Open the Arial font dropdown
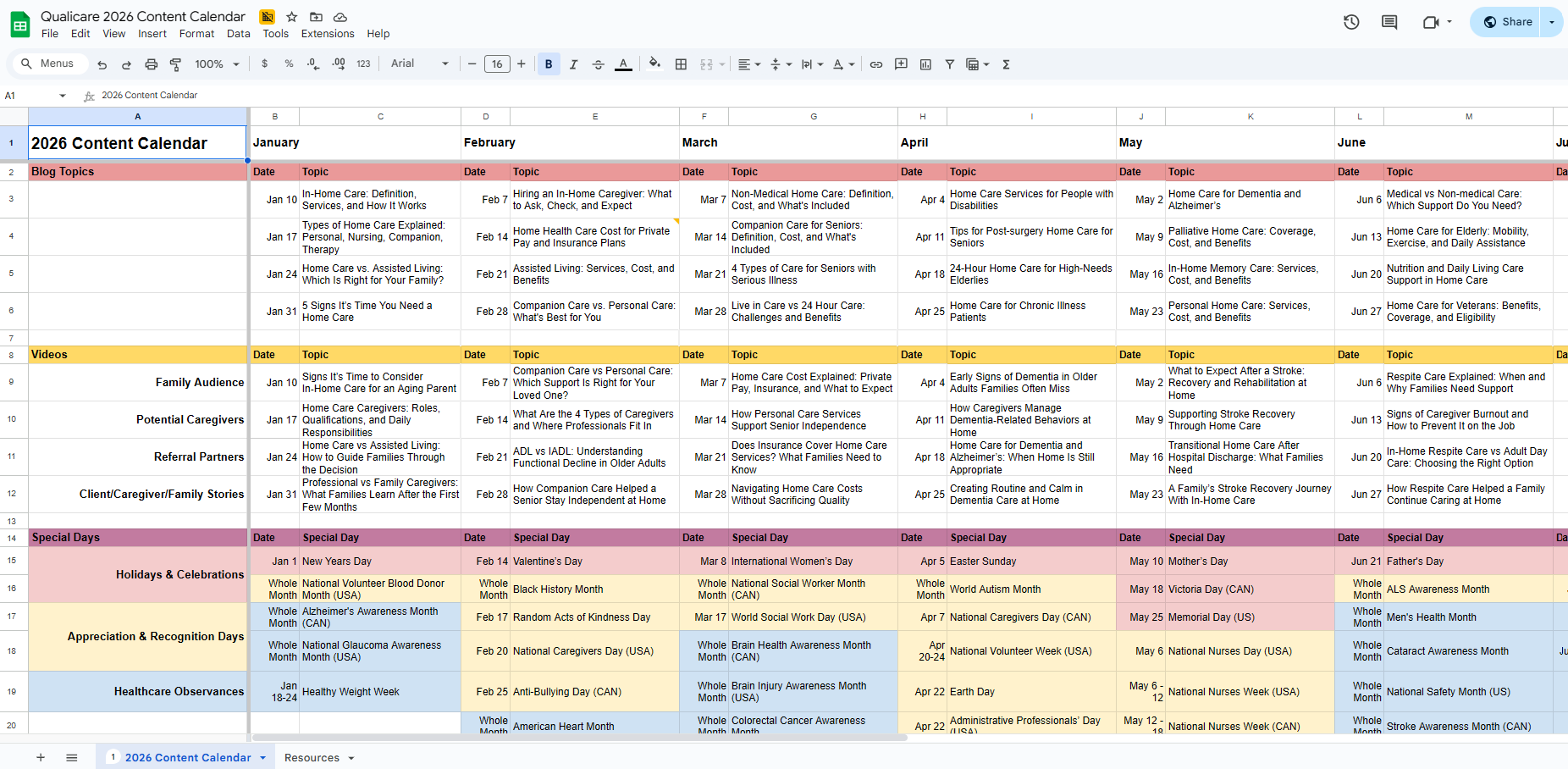This screenshot has width=1568, height=769. point(419,64)
